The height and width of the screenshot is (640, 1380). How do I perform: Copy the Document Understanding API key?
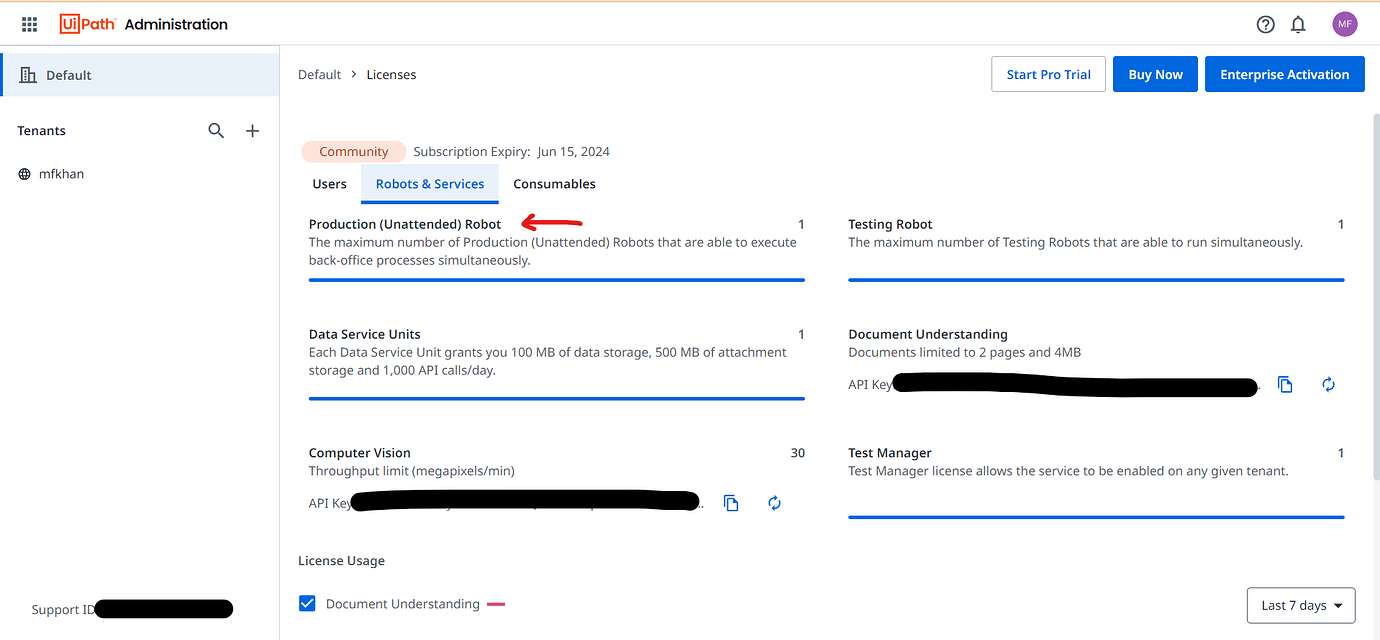(x=1285, y=384)
